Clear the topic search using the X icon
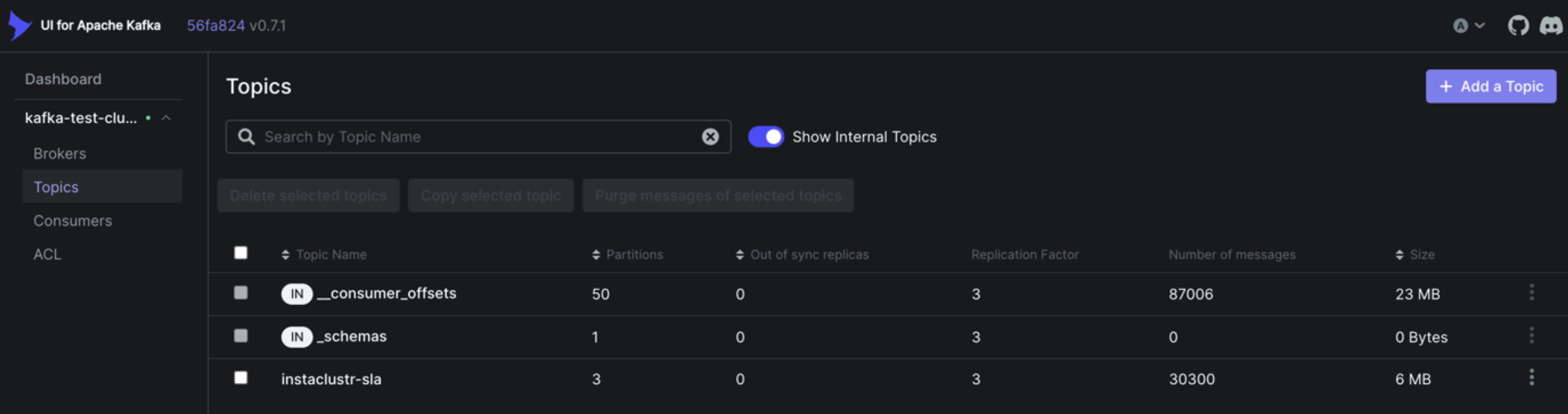 [709, 137]
